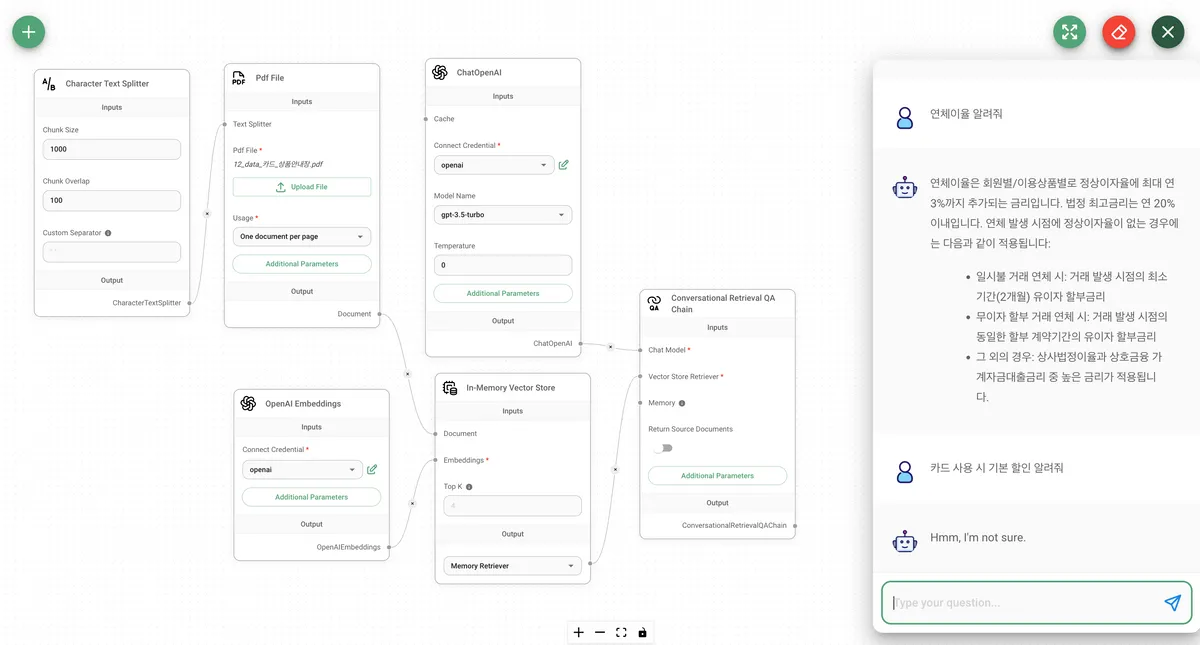Open Additional Parameters in ChatOpenAI node
Screen dimensions: 1200x645
tap(502, 293)
